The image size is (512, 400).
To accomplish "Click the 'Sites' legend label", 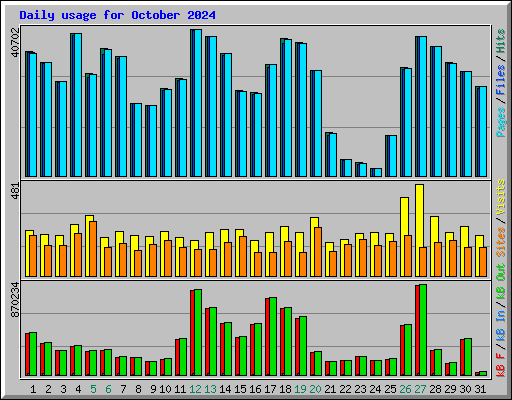I will 501,242.
